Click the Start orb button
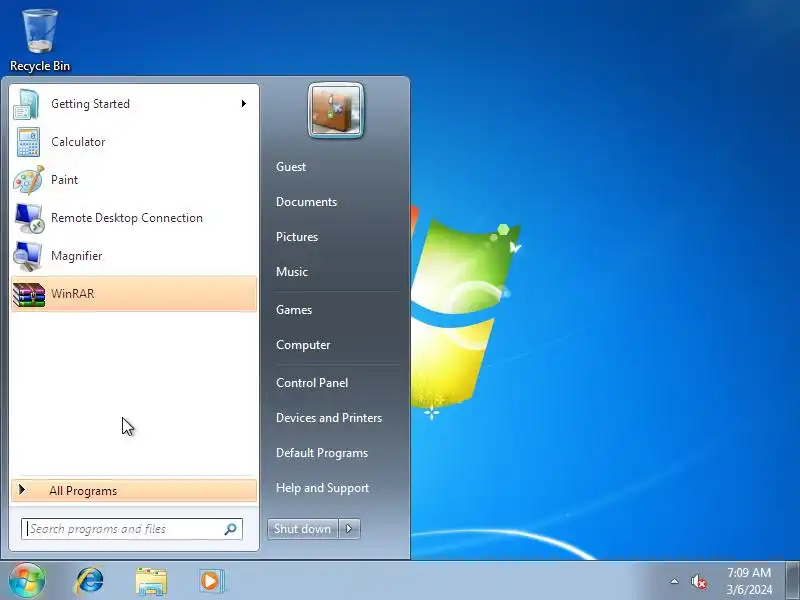The image size is (800, 600). click(x=27, y=580)
